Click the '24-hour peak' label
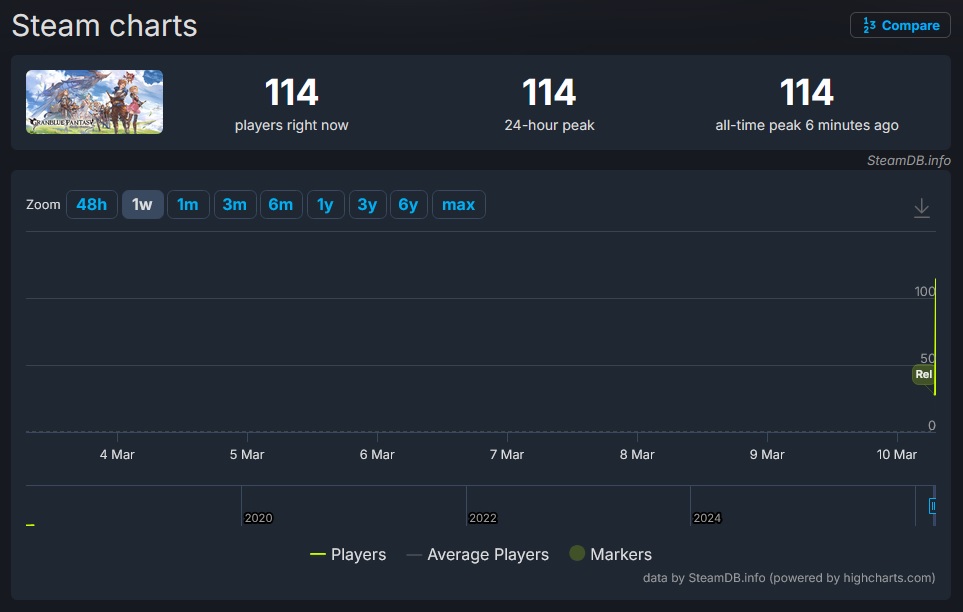Screen dimensions: 963x612 (549, 125)
